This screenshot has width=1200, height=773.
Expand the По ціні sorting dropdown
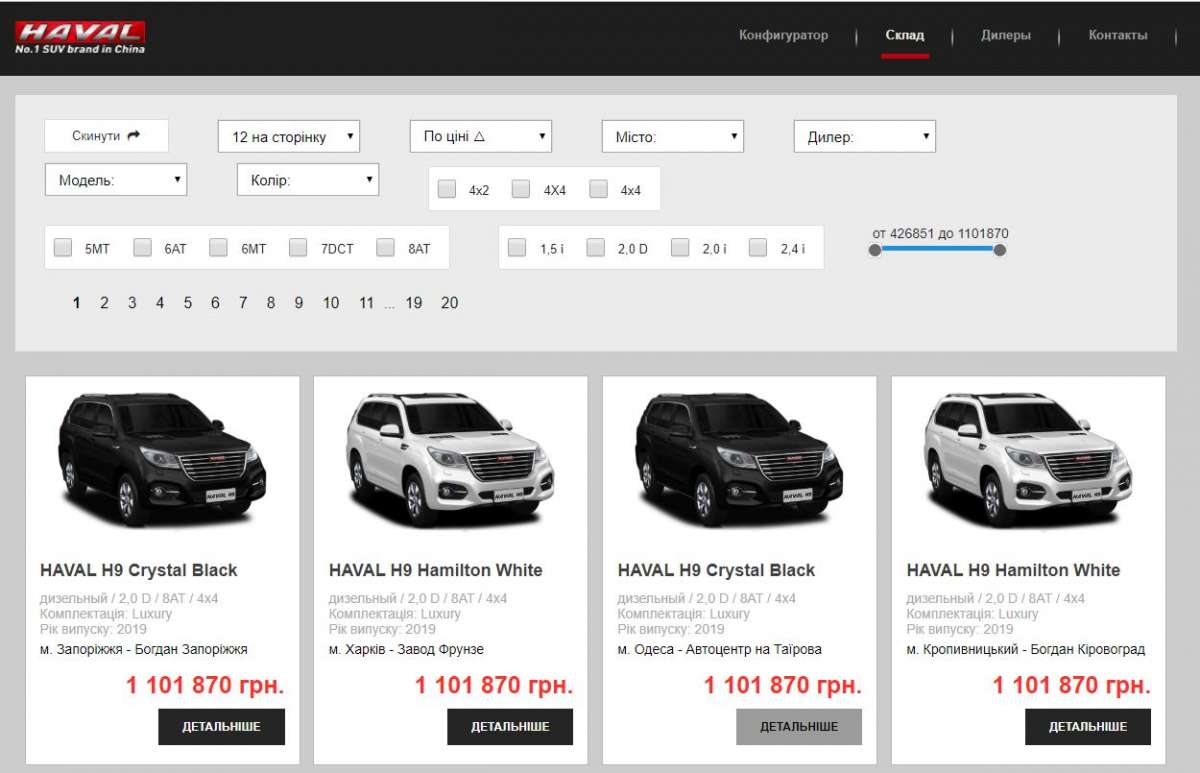[x=480, y=136]
